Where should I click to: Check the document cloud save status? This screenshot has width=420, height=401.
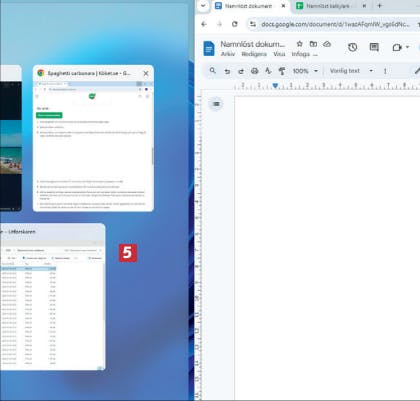tap(327, 44)
